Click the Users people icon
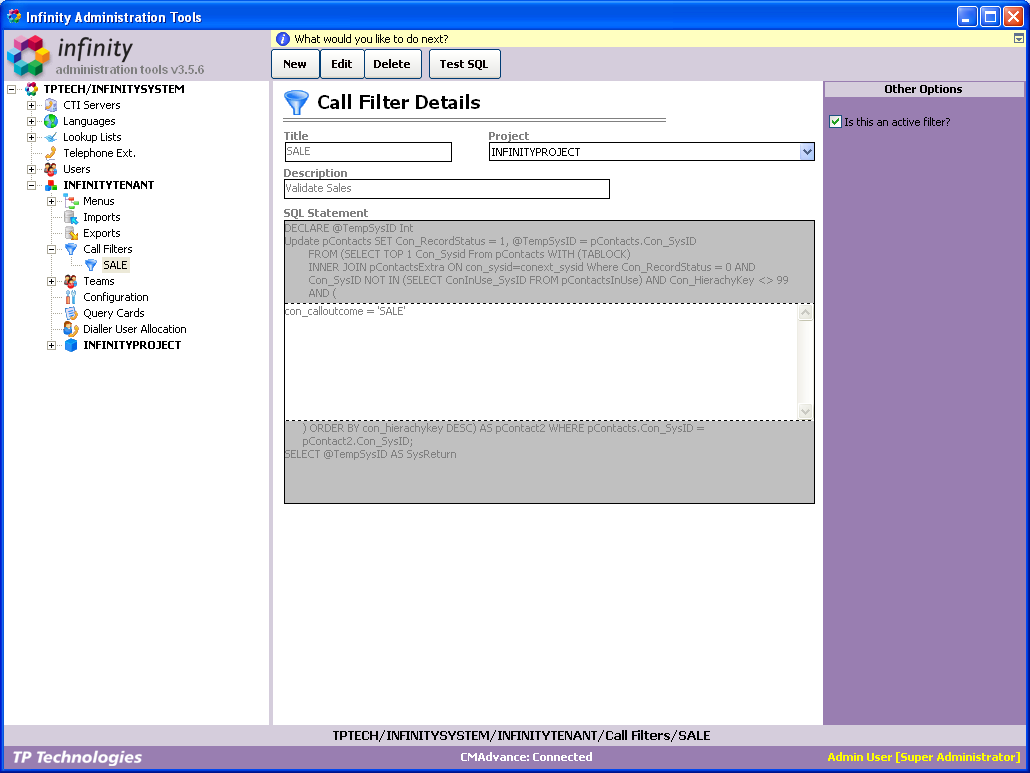 (51, 169)
